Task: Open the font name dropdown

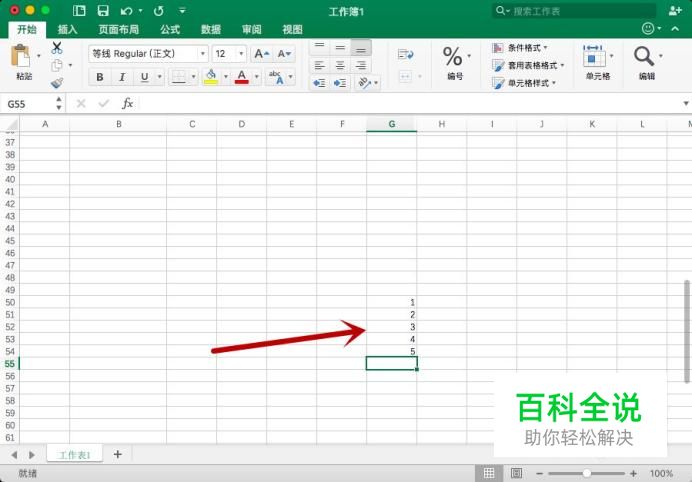Action: (x=203, y=54)
